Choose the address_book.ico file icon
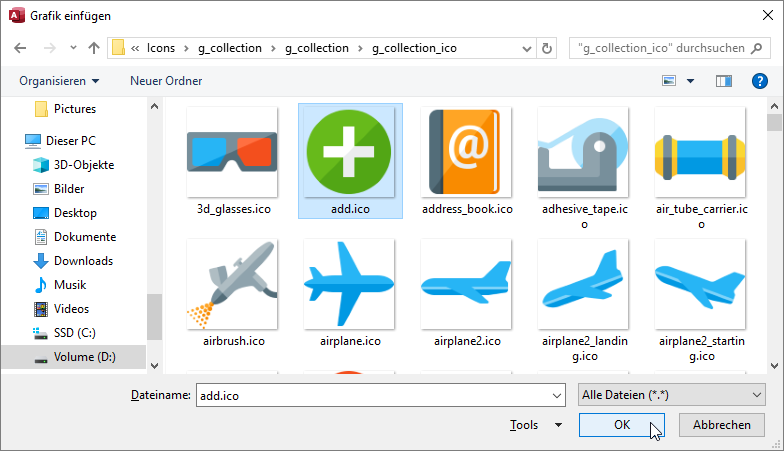 466,152
